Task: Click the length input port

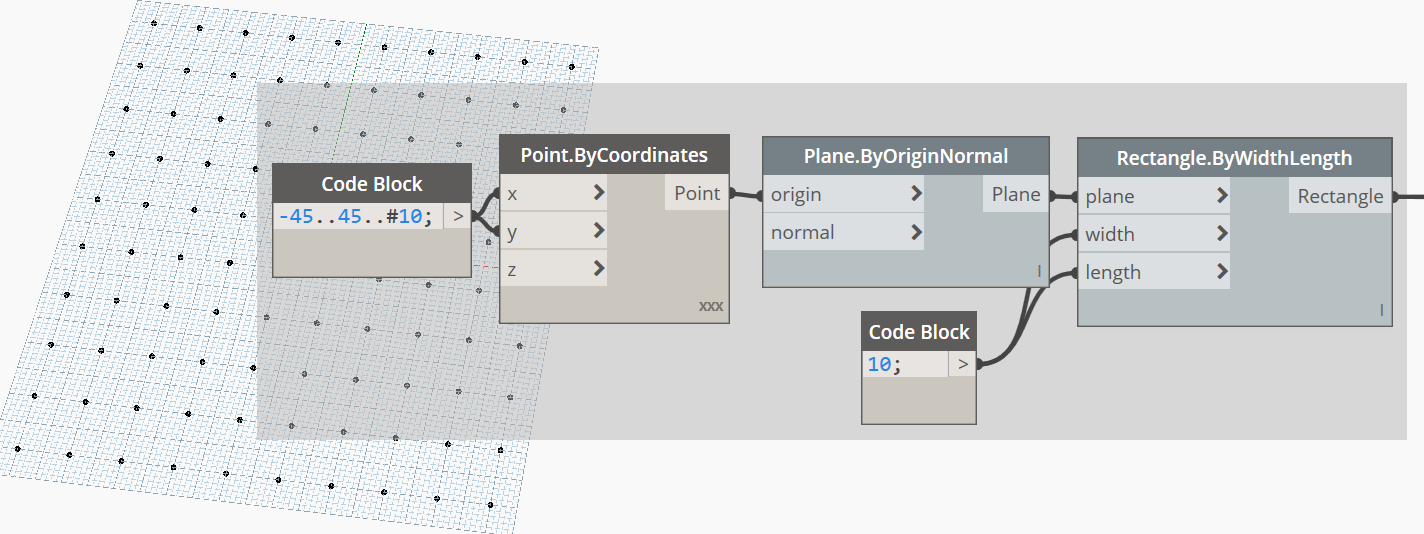Action: [x=1154, y=272]
